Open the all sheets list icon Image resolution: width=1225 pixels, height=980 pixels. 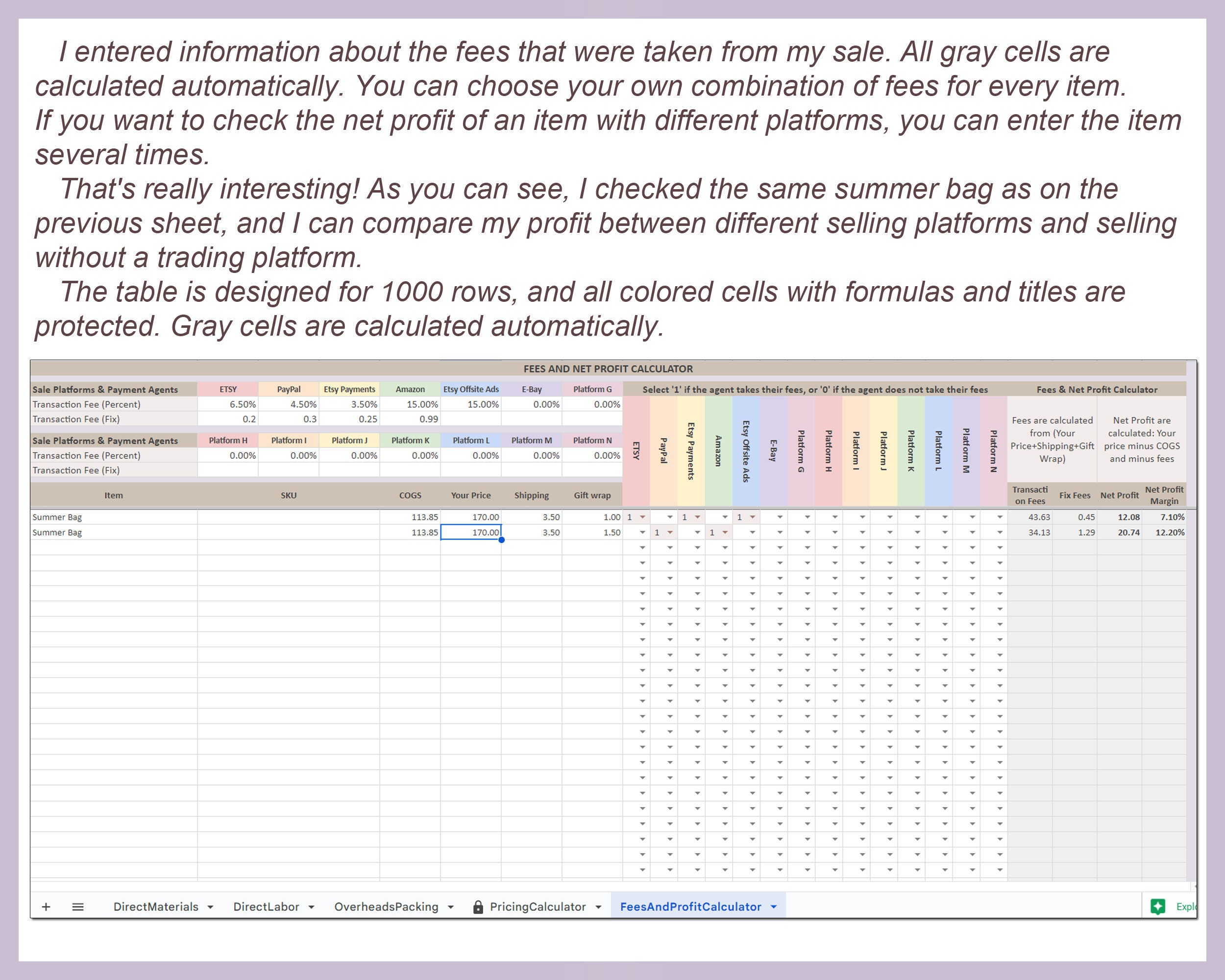(x=78, y=906)
